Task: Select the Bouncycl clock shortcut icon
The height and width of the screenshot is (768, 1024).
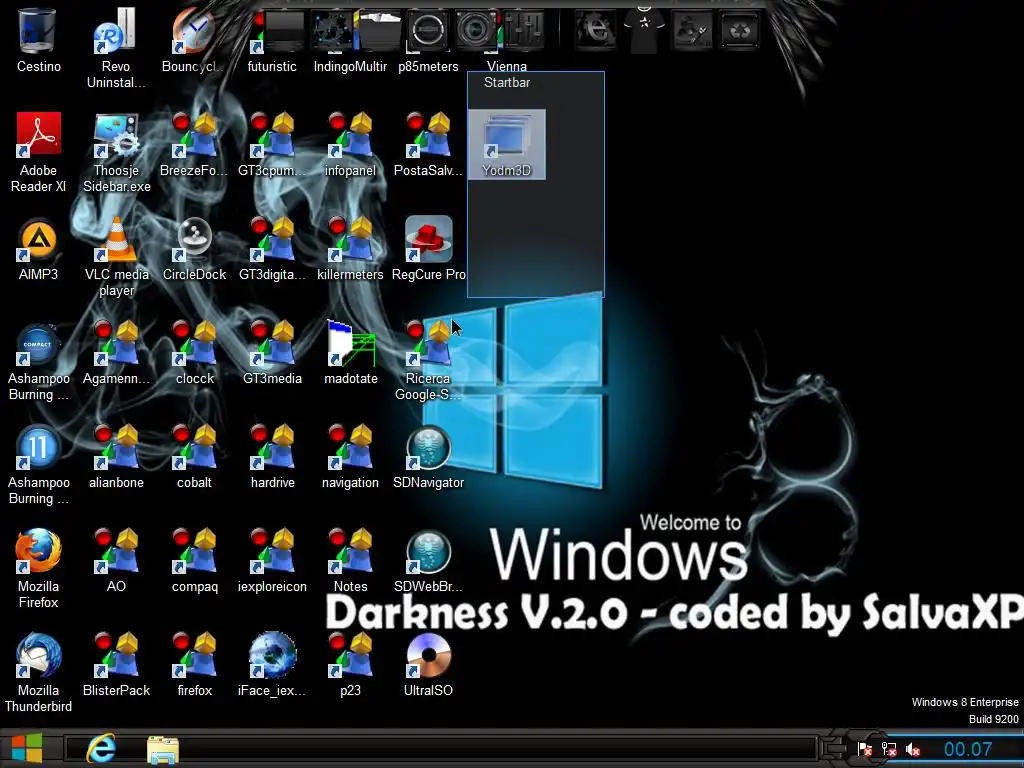Action: [193, 31]
